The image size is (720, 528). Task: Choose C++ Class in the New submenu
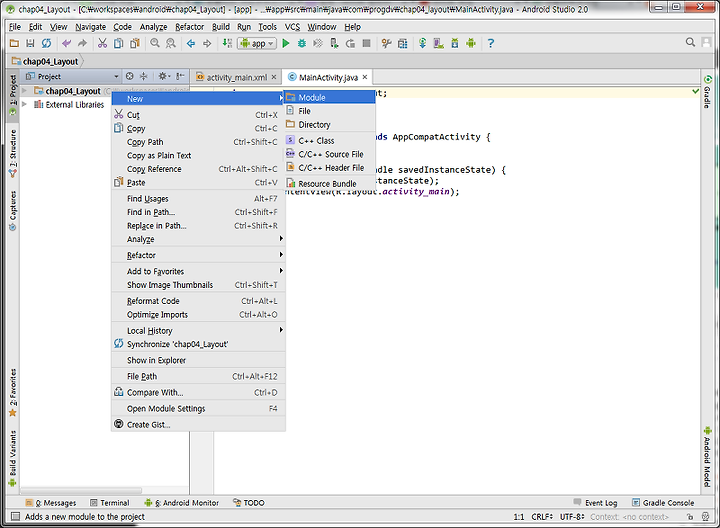tap(330, 140)
